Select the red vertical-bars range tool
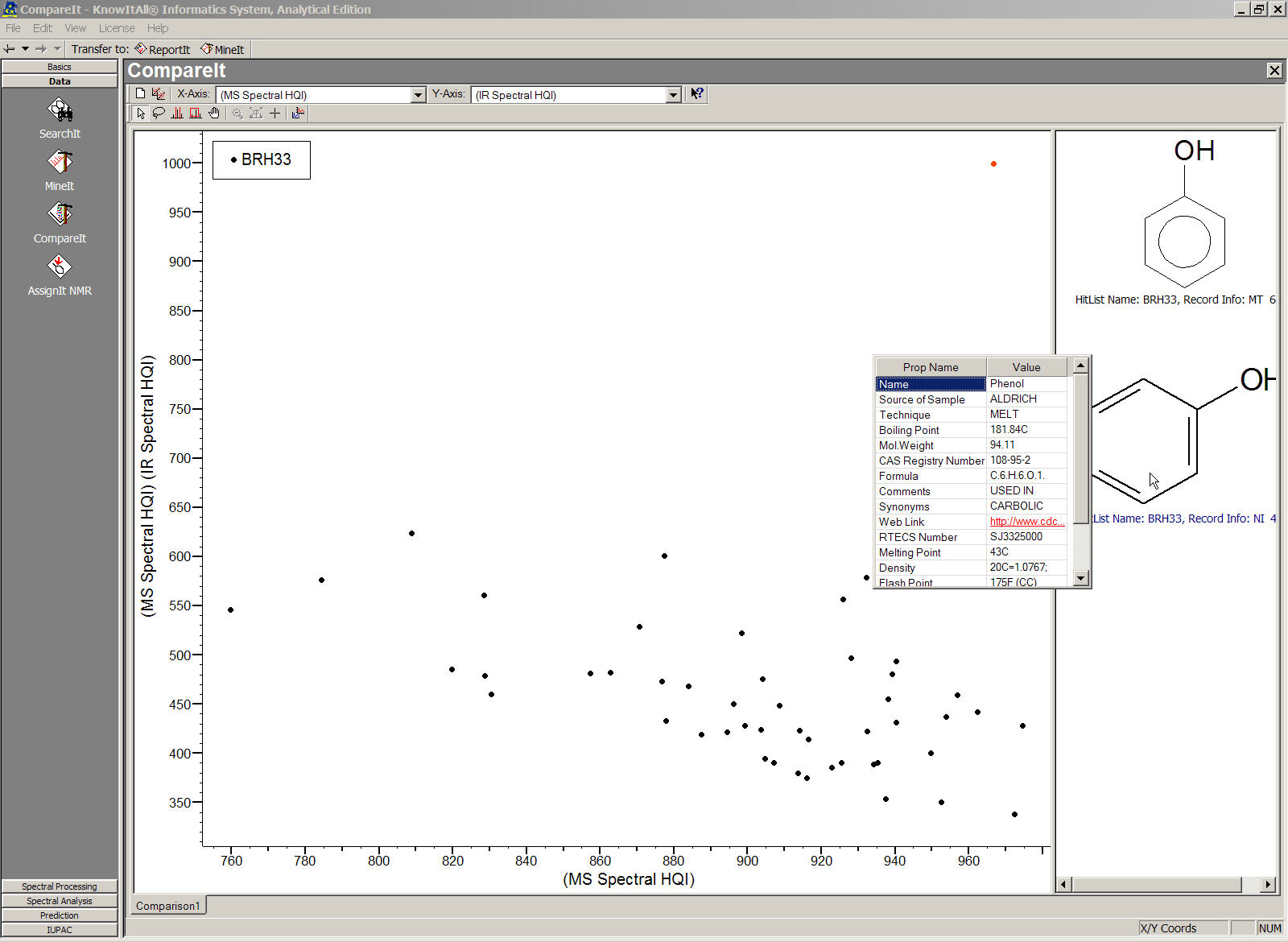 [177, 114]
